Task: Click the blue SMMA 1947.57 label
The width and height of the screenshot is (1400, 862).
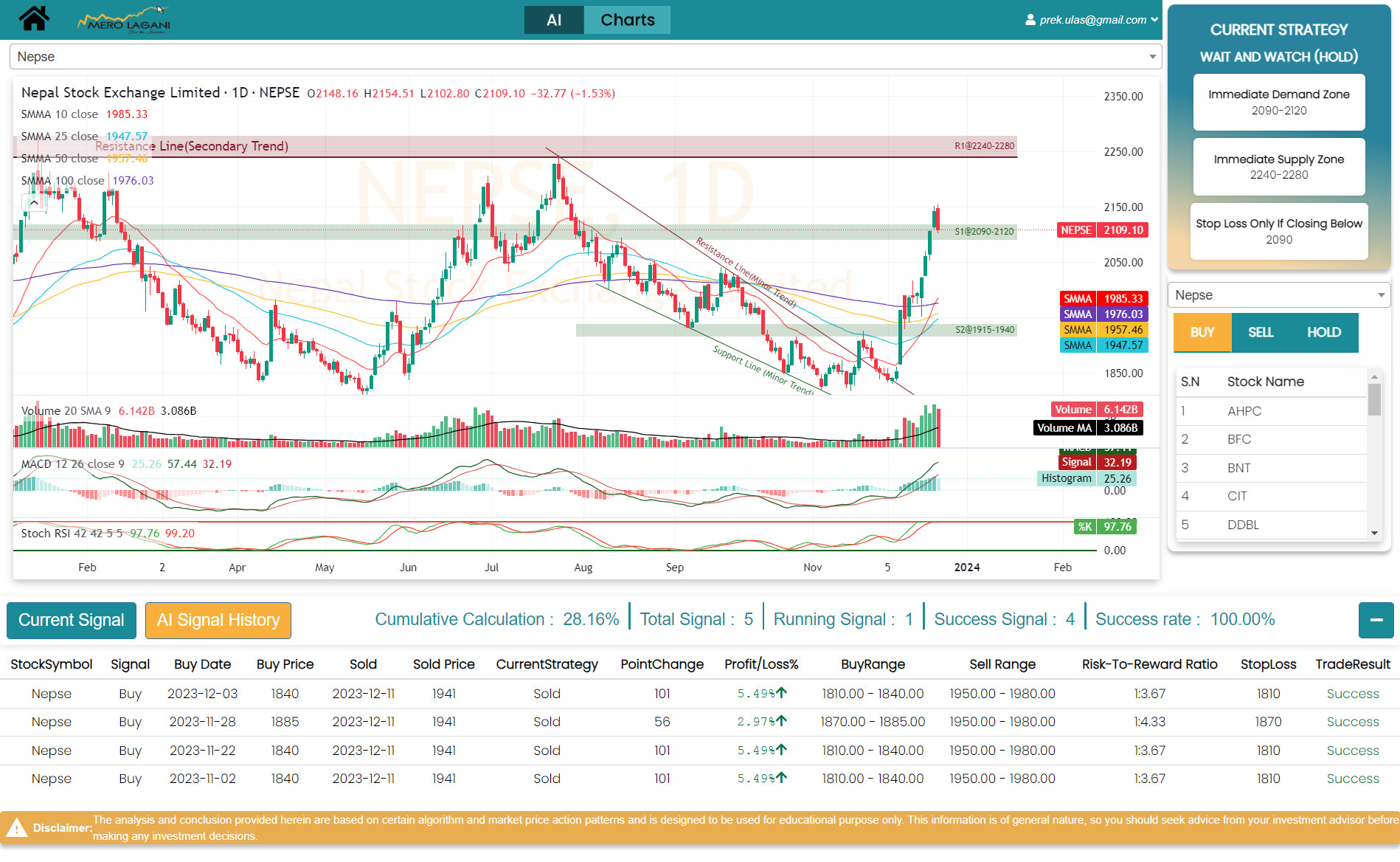Action: [x=1103, y=345]
